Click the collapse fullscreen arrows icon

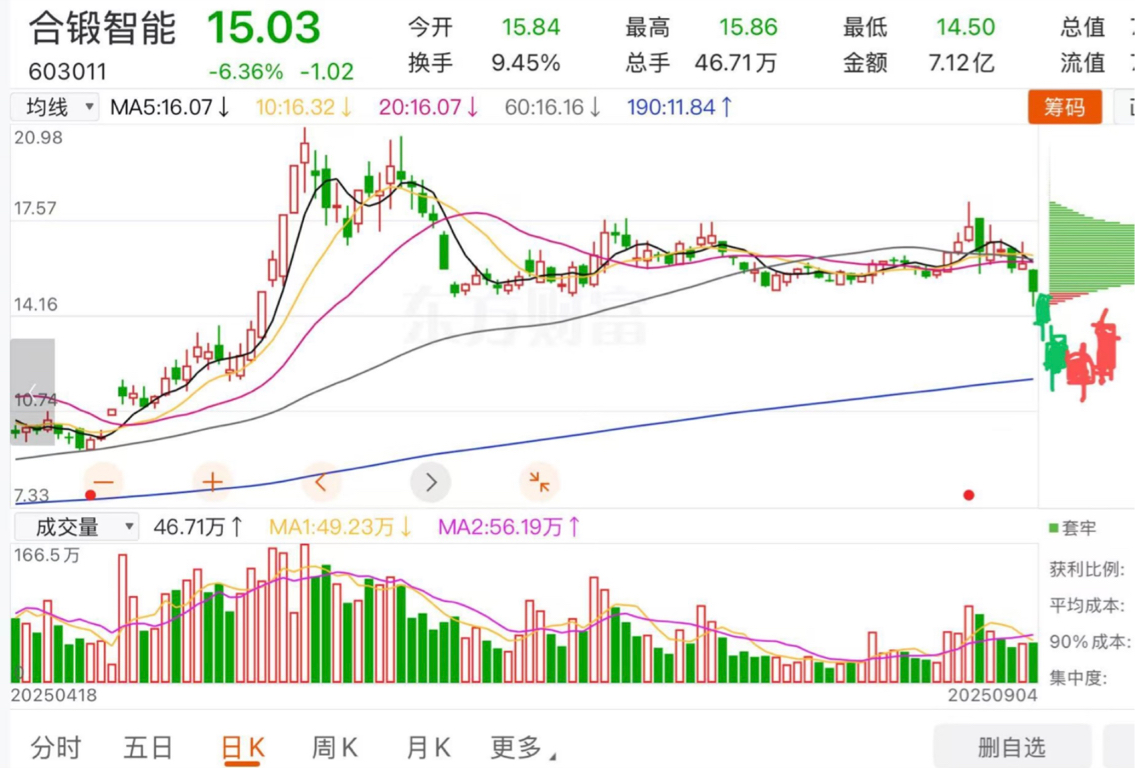tap(539, 482)
